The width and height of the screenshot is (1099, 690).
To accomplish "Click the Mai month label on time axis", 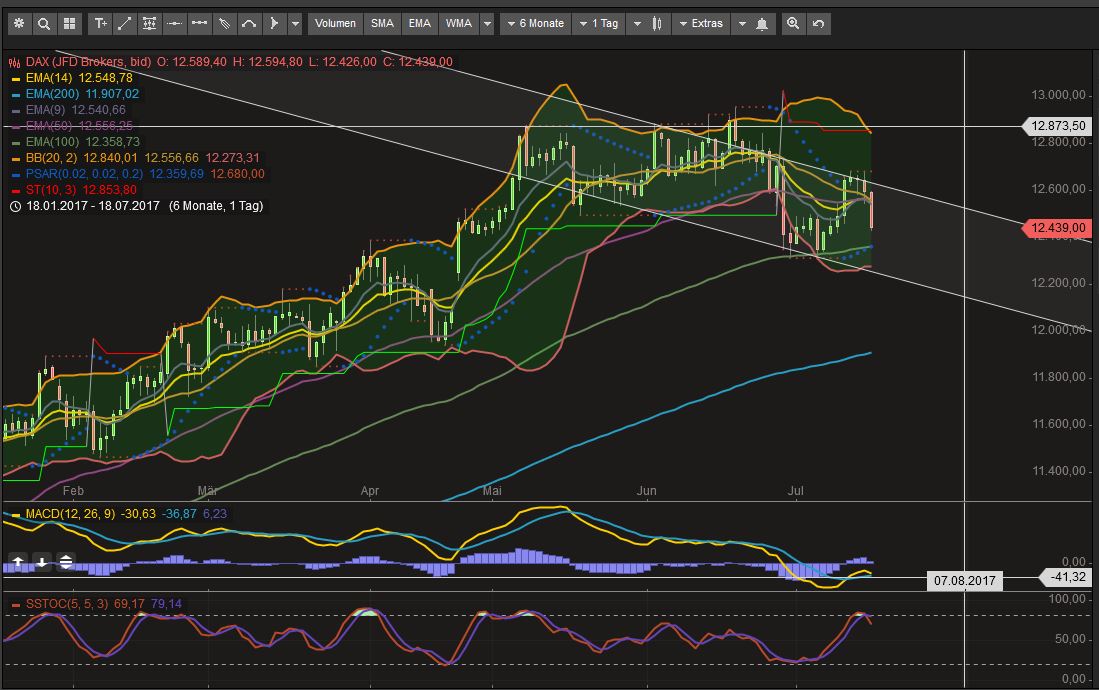I will coord(492,491).
